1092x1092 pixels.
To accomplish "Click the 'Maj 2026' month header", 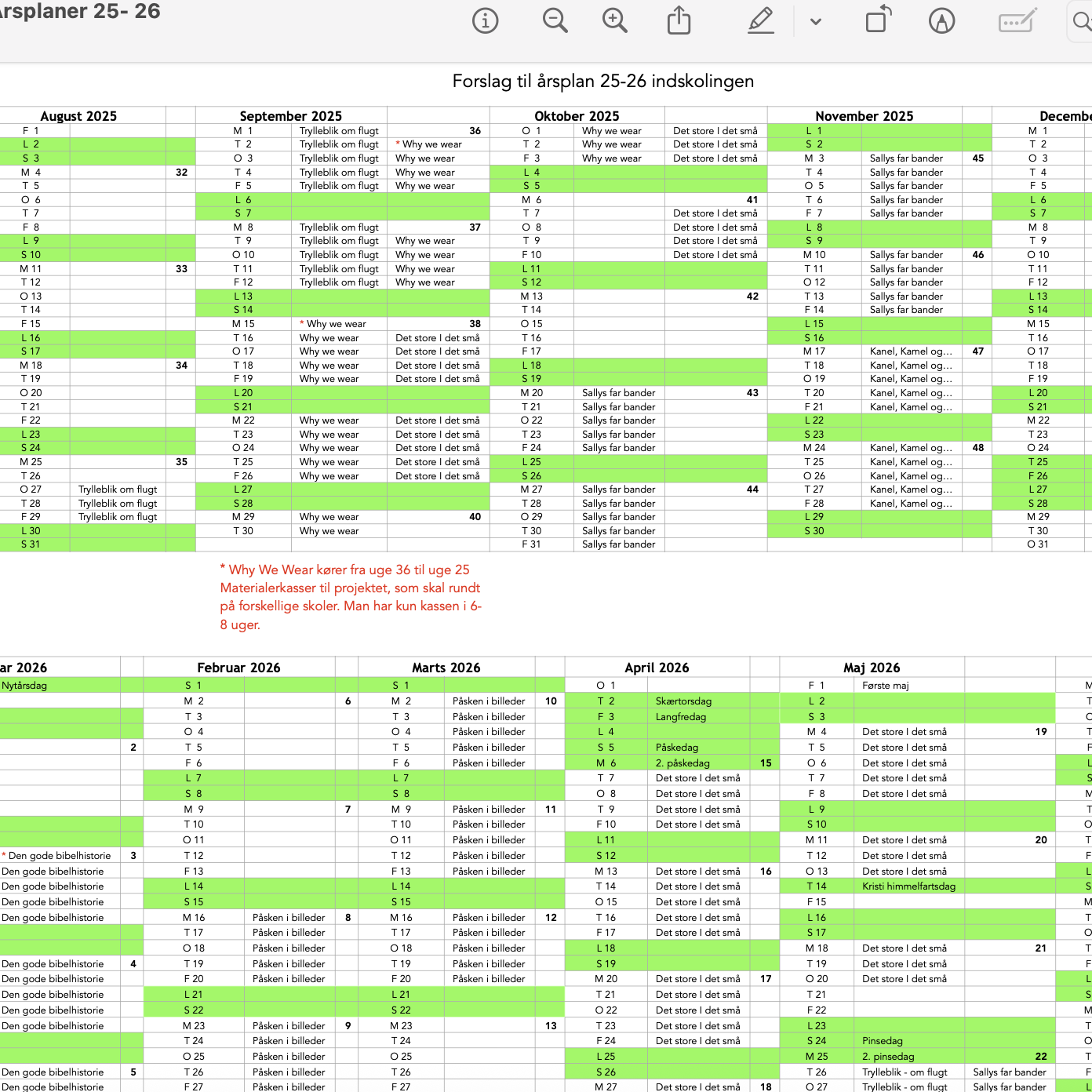I will coord(872,668).
